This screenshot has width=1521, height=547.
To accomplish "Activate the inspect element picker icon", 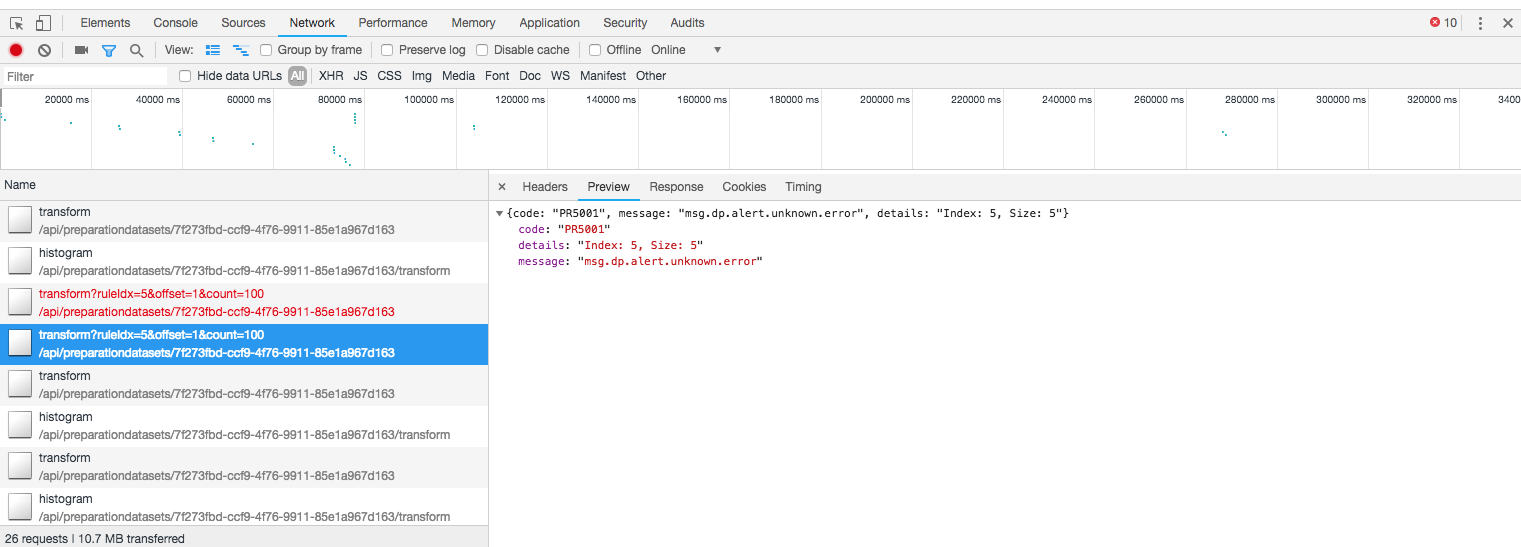I will coord(17,23).
